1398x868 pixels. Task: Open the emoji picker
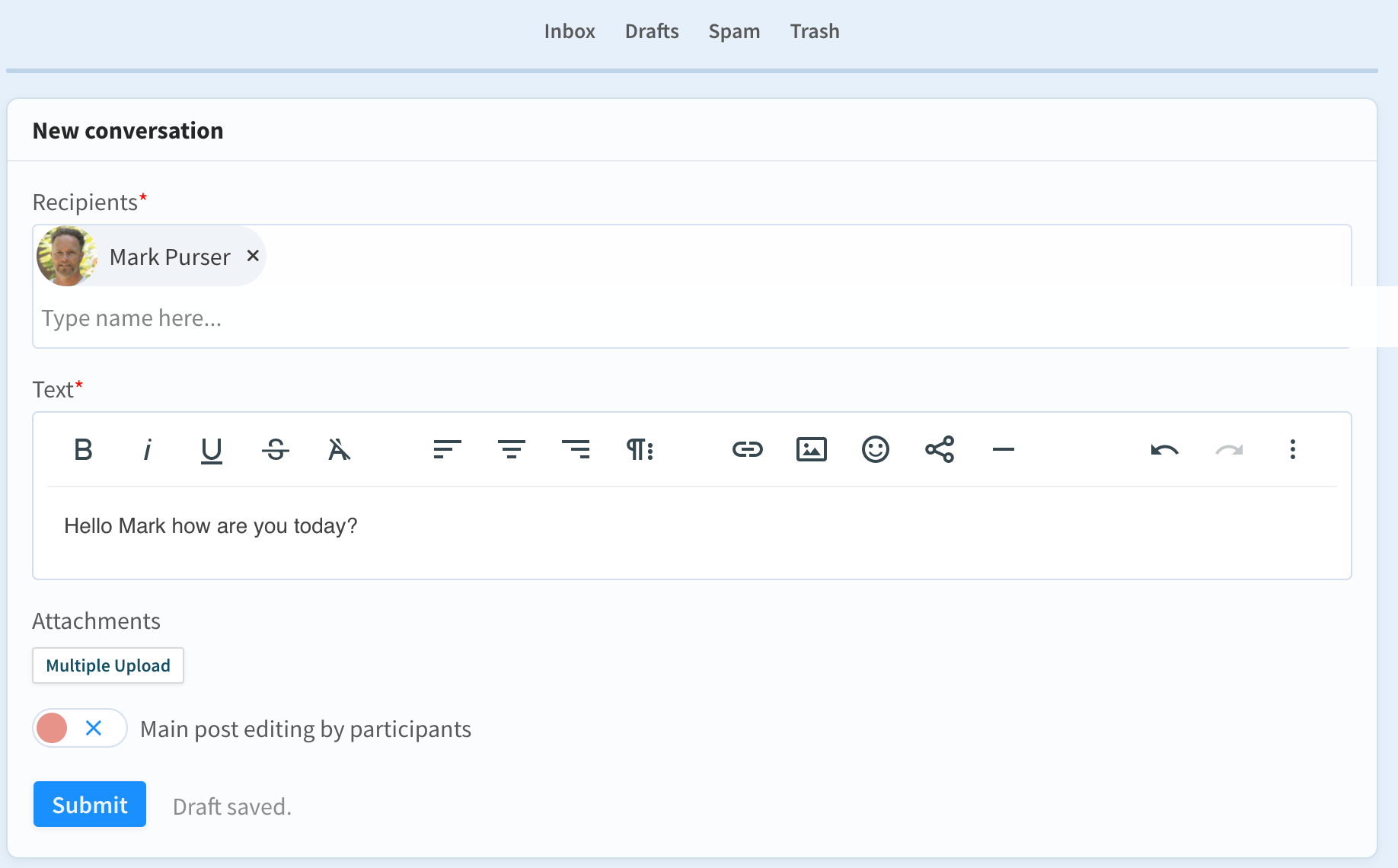875,450
